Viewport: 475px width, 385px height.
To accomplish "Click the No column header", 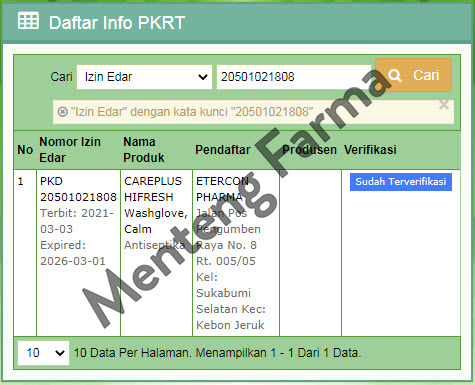I will [x=25, y=150].
